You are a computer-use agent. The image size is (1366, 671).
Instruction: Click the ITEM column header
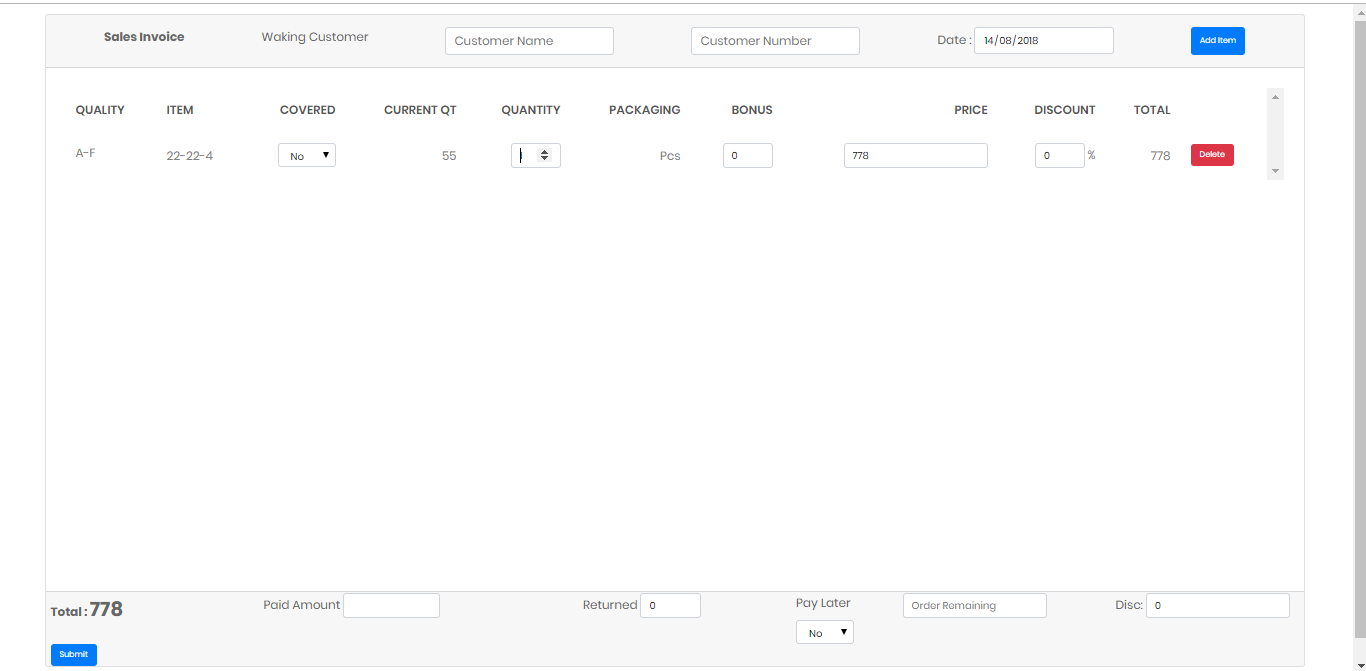[180, 110]
